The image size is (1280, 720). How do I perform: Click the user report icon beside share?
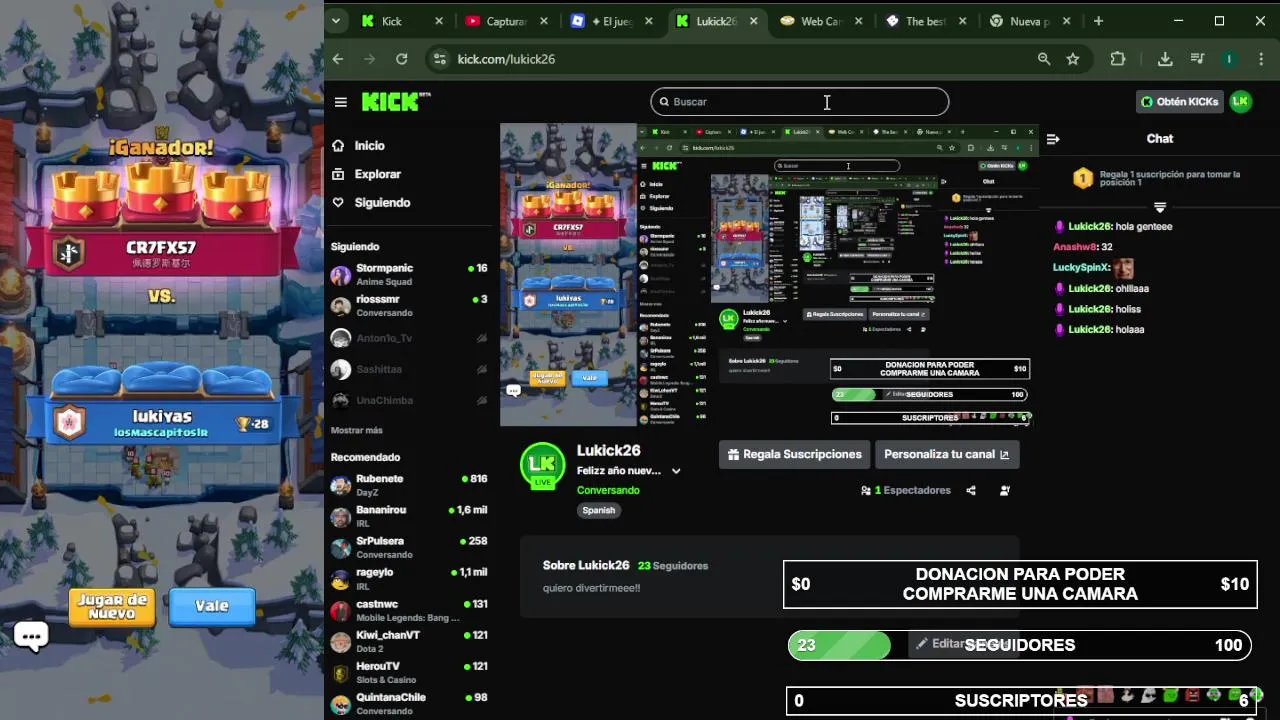[x=1005, y=491]
